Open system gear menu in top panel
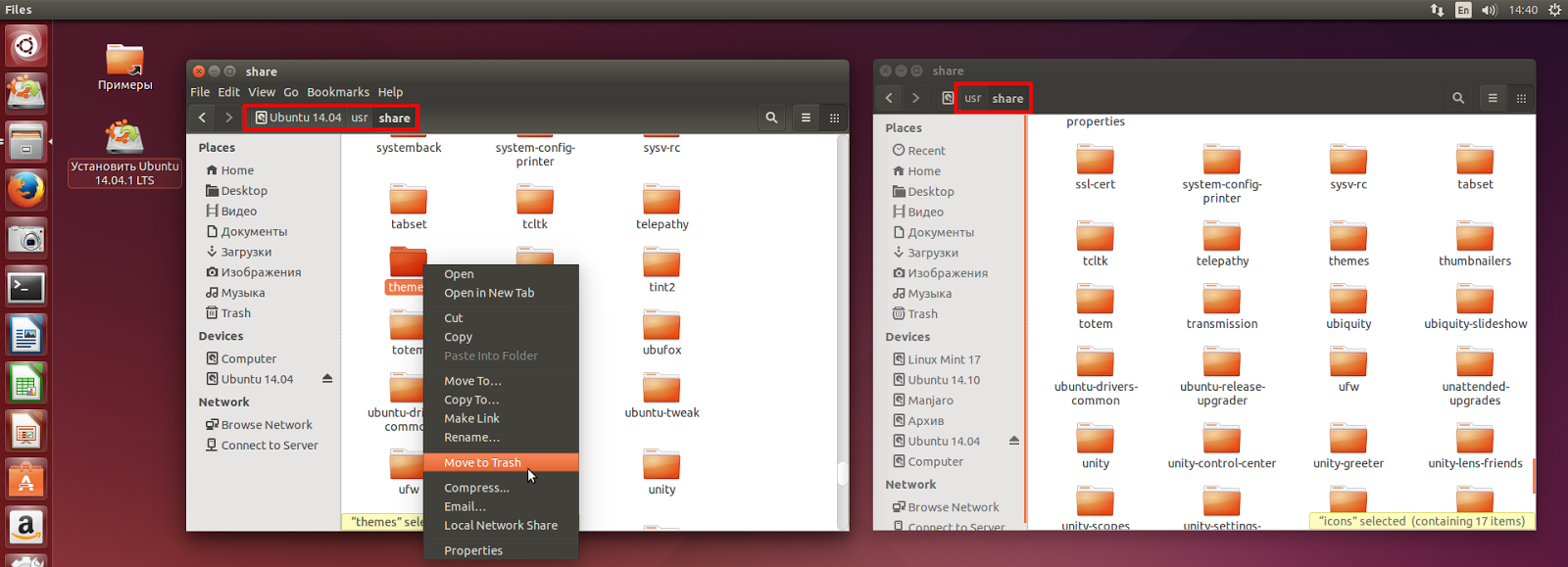Screen dimensions: 1568x567 click(x=1554, y=10)
